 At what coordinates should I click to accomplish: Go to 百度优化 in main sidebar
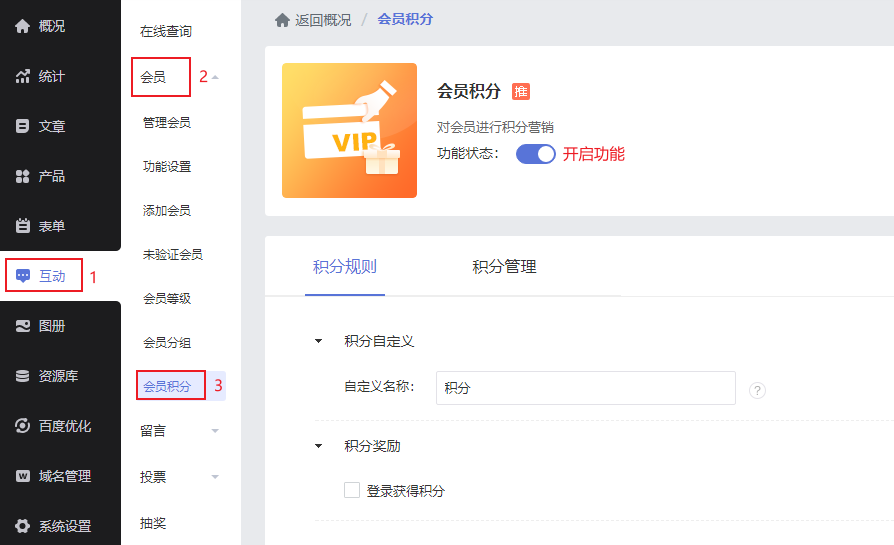(64, 426)
